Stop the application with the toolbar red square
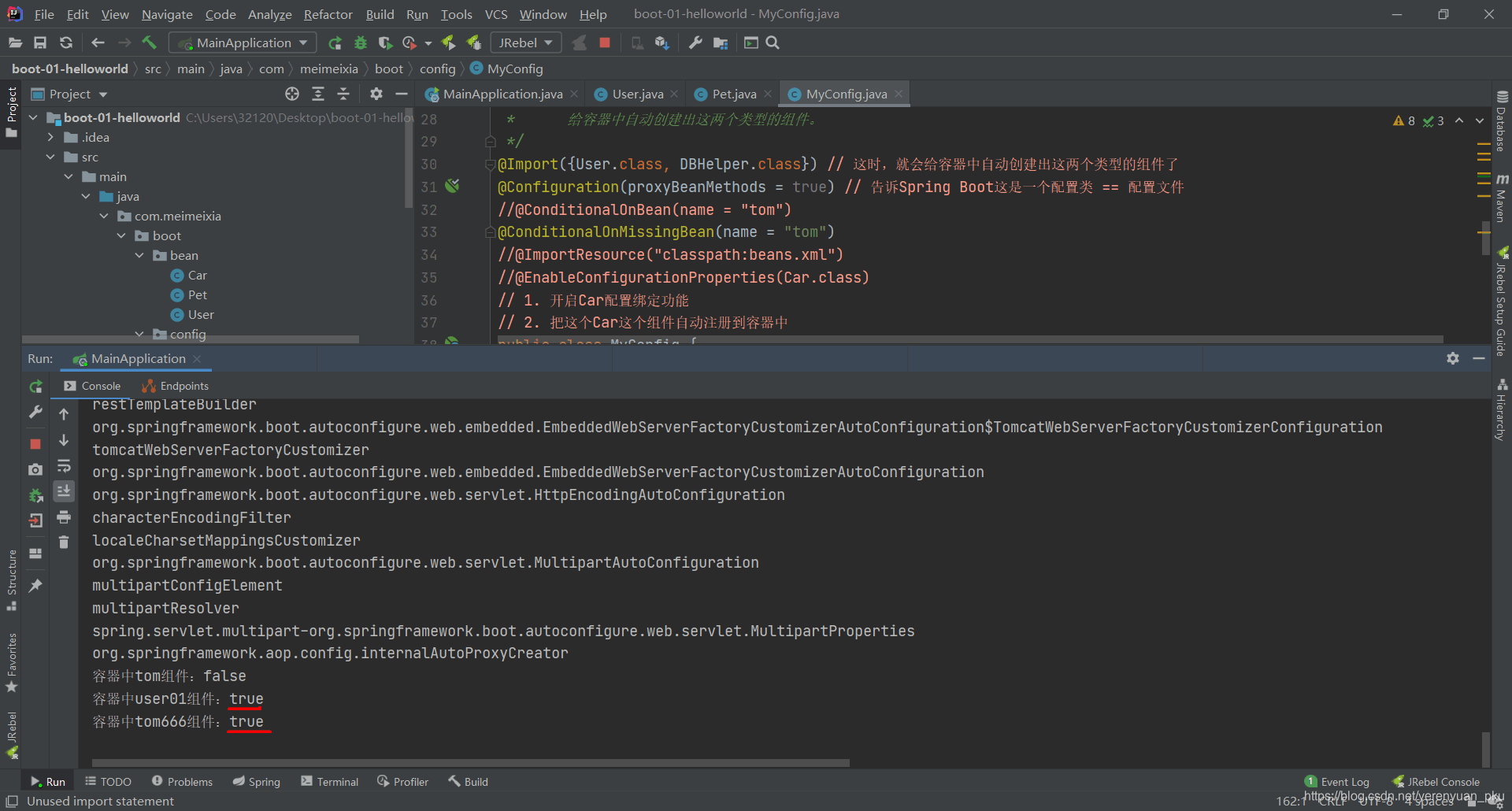 [605, 43]
